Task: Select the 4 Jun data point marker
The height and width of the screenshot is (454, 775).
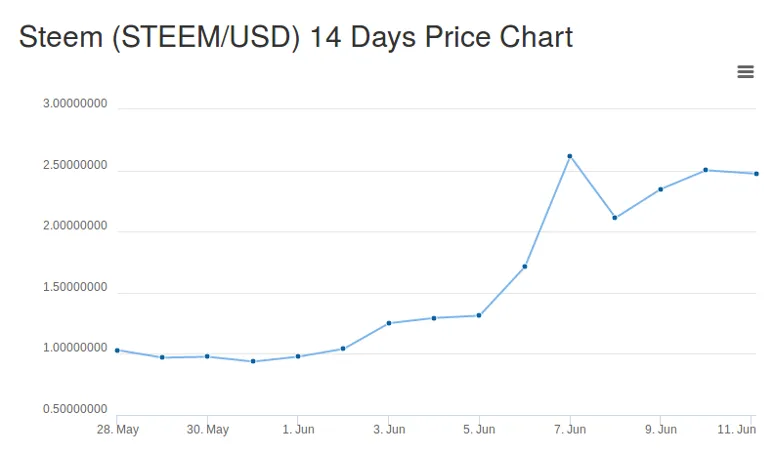Action: pyautogui.click(x=434, y=318)
